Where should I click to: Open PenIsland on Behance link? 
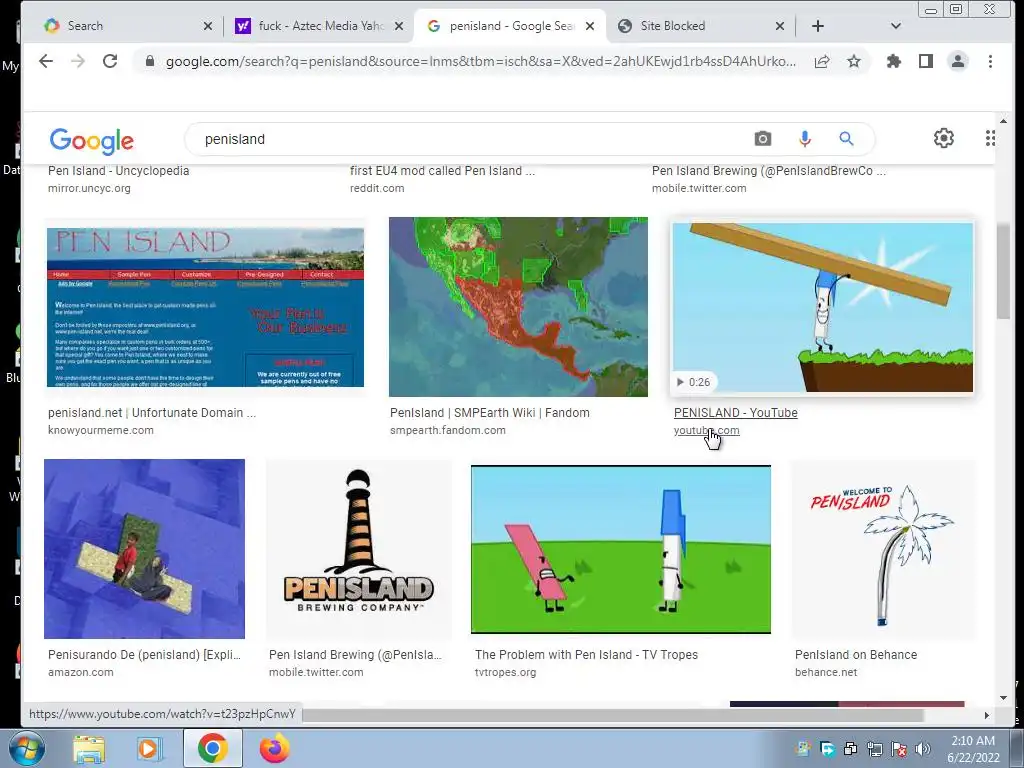point(856,654)
